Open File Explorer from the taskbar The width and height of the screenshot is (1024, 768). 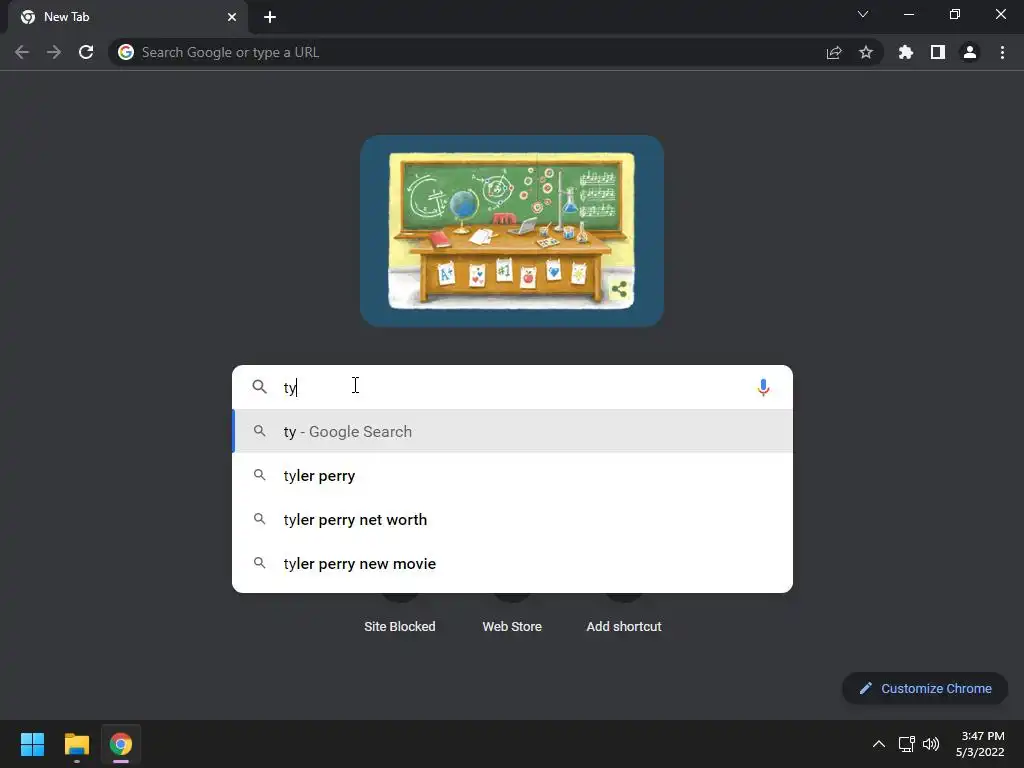click(x=76, y=744)
